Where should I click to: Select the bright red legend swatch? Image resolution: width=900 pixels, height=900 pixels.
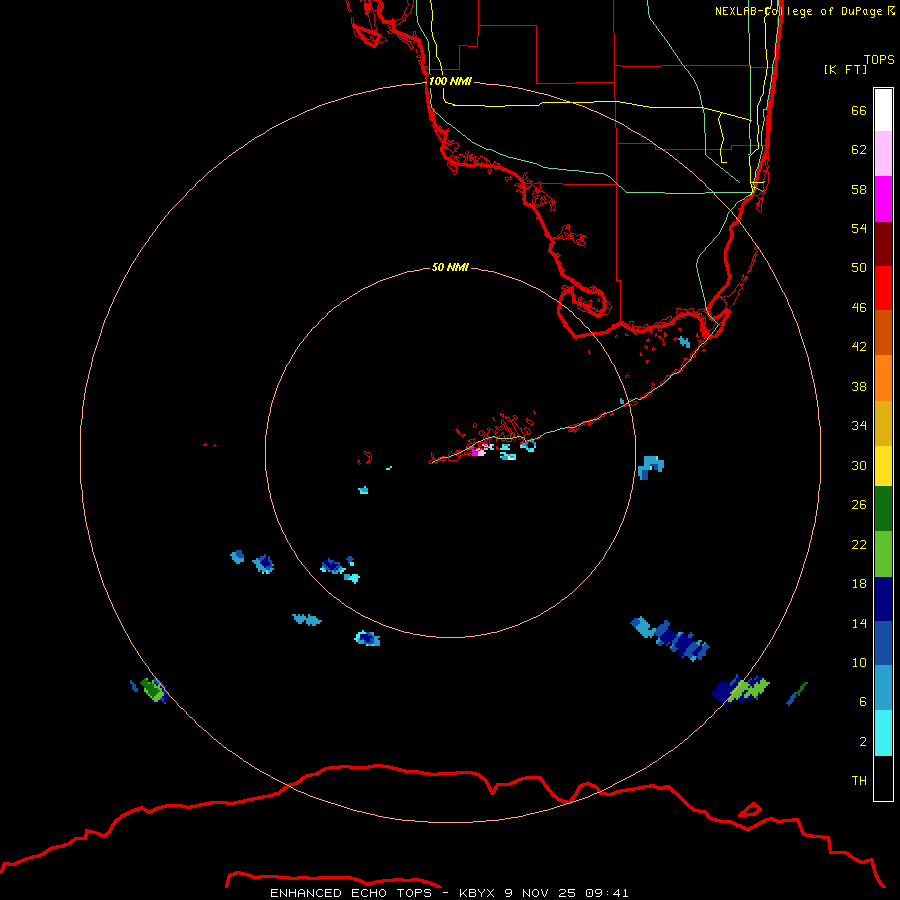pyautogui.click(x=883, y=288)
